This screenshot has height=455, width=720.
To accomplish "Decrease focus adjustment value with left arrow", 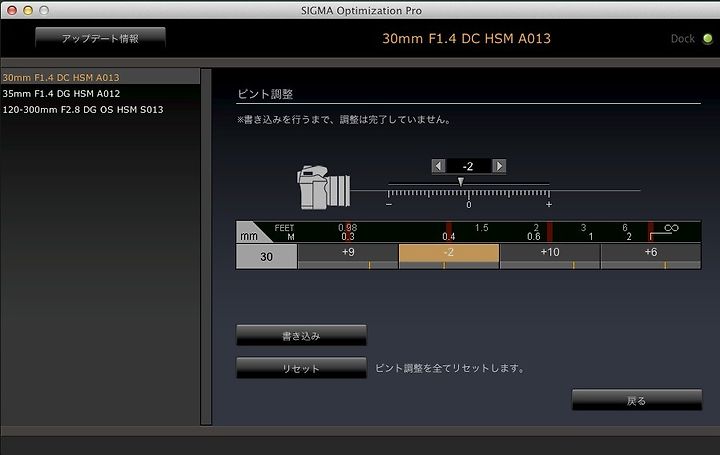I will (439, 166).
